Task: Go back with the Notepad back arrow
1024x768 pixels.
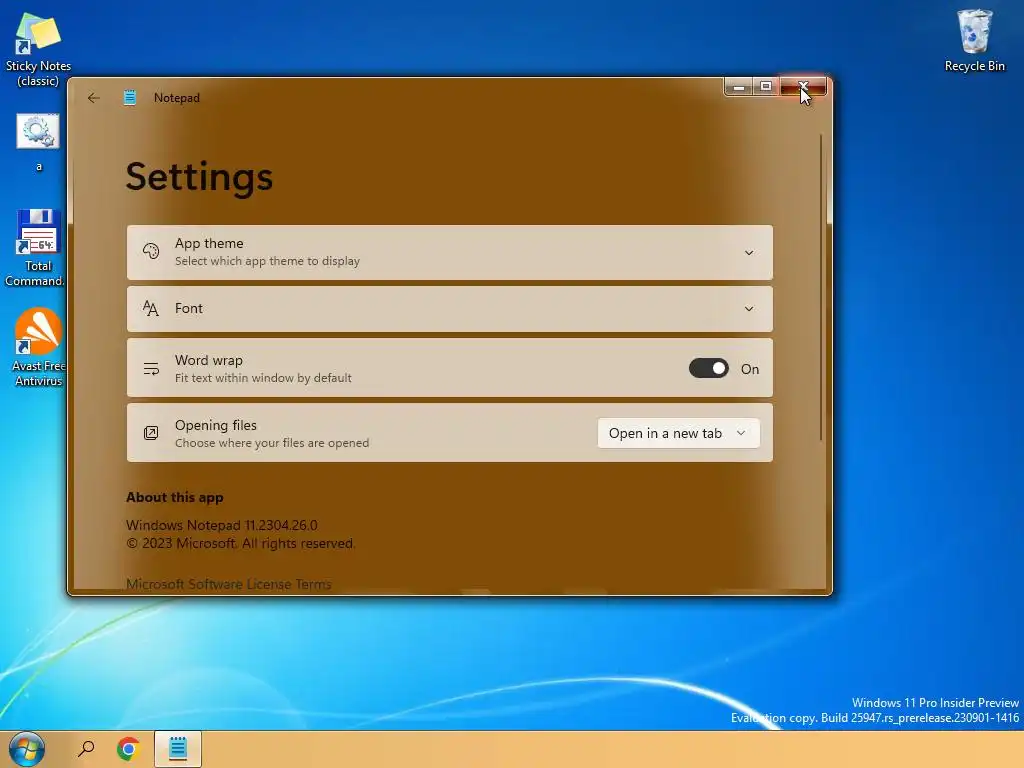Action: pyautogui.click(x=93, y=98)
